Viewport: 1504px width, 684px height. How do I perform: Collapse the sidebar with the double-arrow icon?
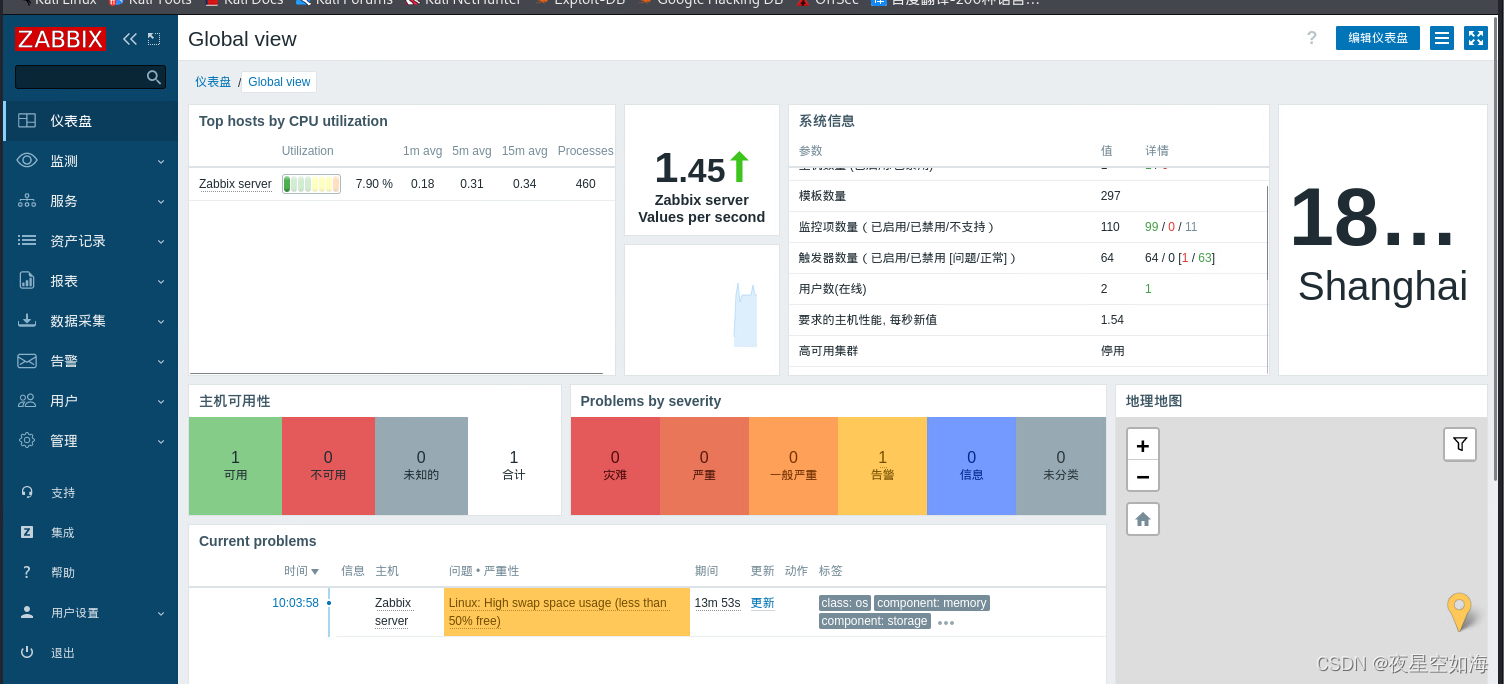point(130,39)
